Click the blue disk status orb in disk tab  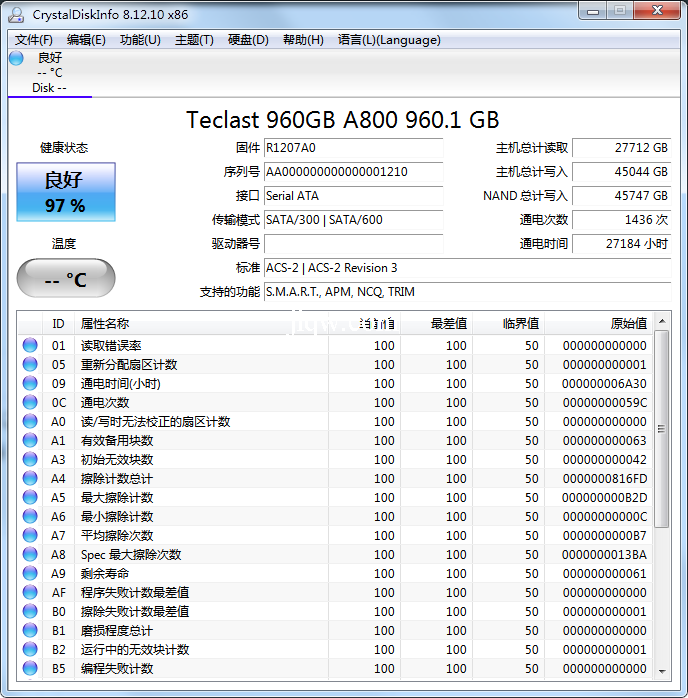pos(16,58)
